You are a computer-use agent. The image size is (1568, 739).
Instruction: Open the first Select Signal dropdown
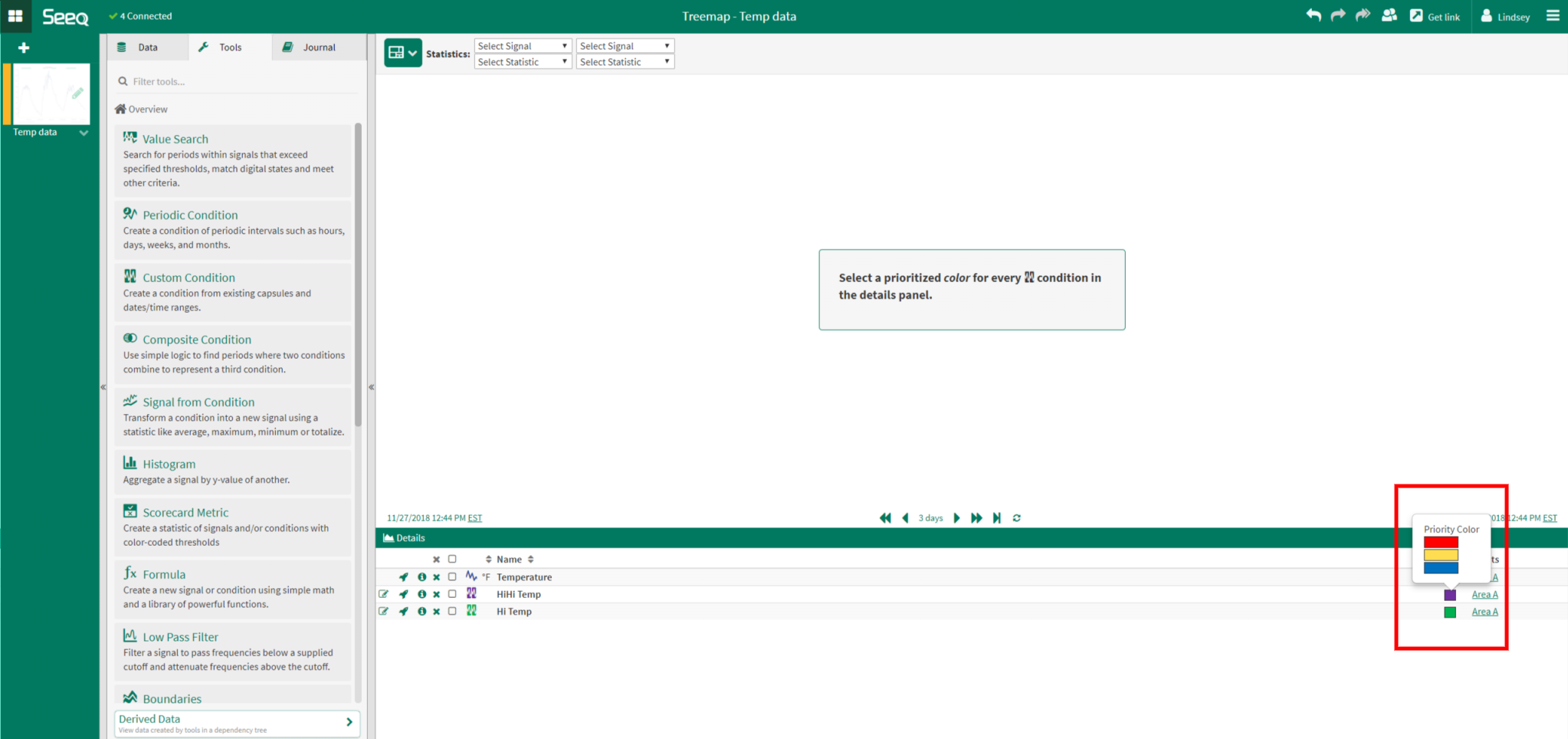click(523, 46)
